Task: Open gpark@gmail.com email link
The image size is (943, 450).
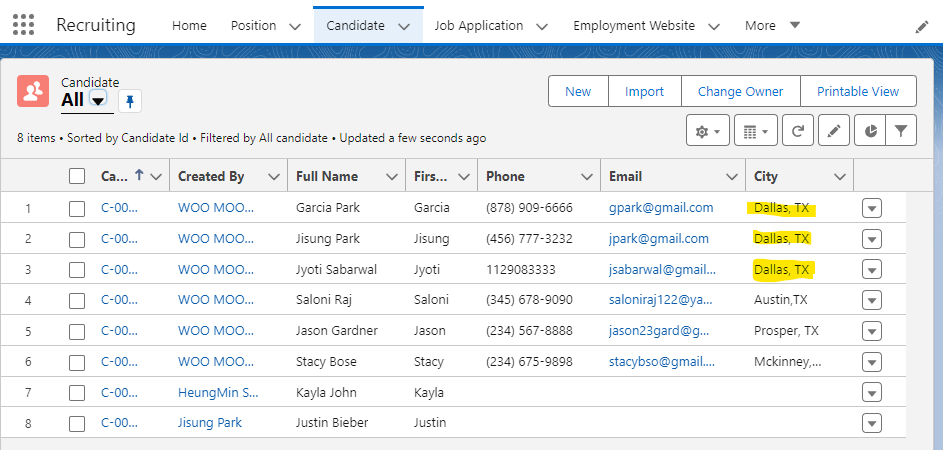Action: click(x=661, y=208)
